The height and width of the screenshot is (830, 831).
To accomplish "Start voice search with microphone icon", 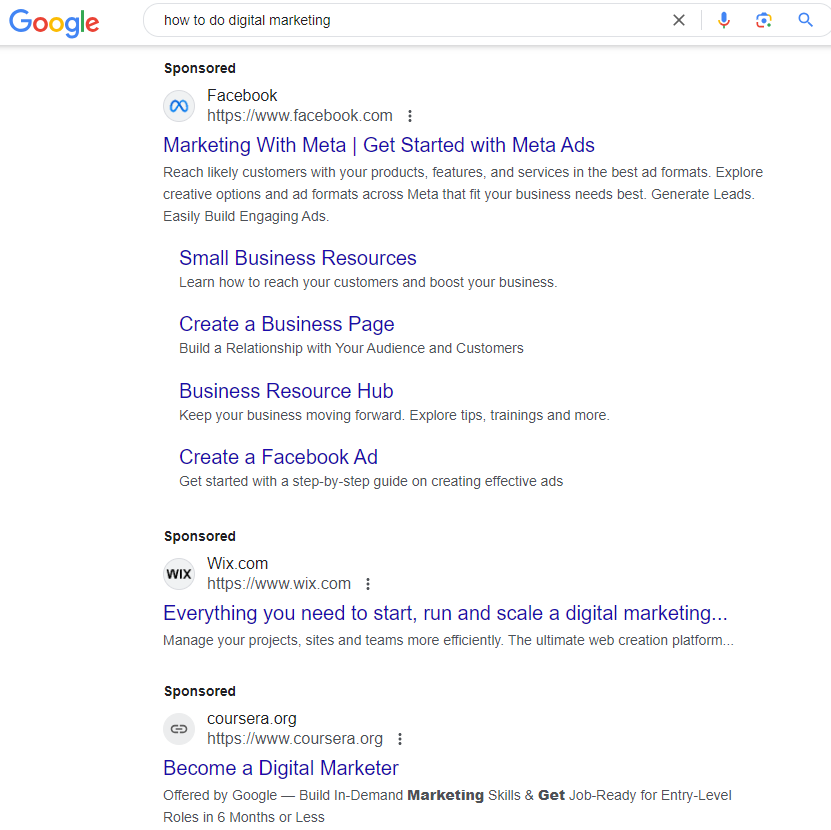I will pyautogui.click(x=724, y=20).
